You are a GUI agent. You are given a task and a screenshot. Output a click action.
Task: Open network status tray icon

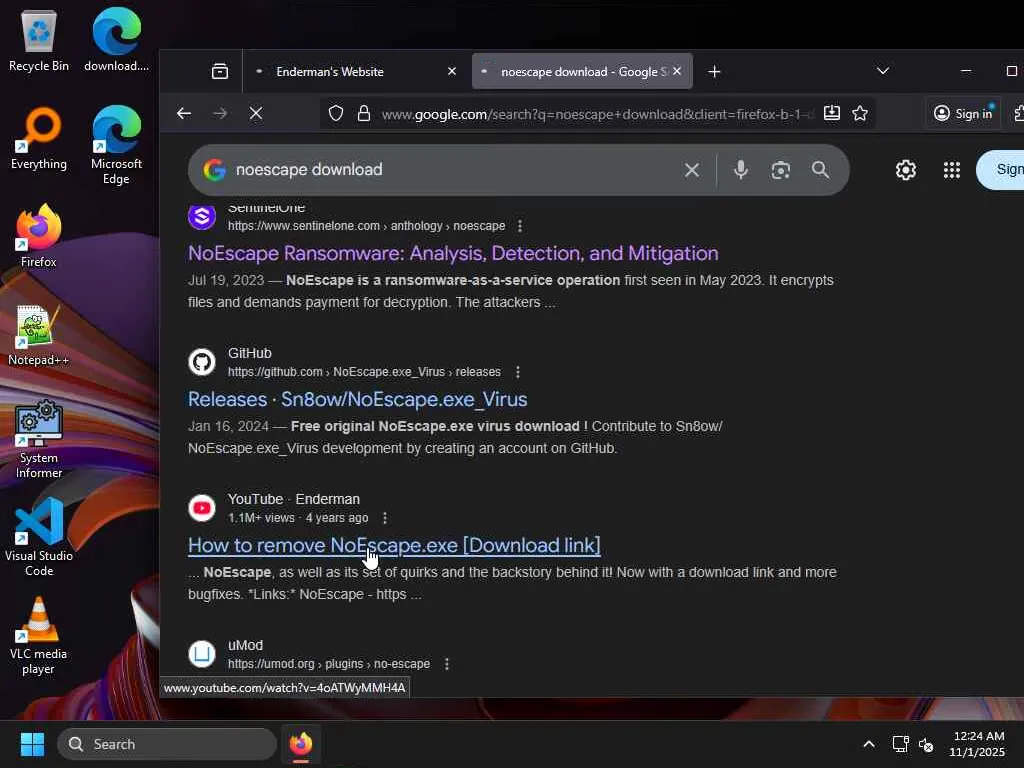[x=901, y=744]
